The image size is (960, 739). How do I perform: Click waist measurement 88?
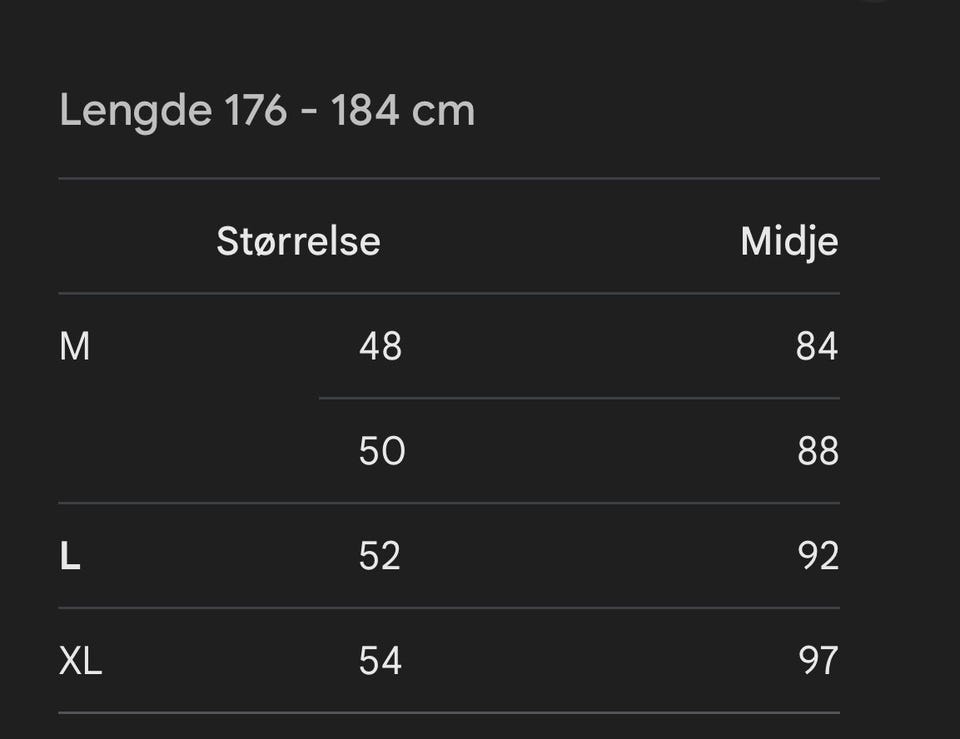pos(817,451)
